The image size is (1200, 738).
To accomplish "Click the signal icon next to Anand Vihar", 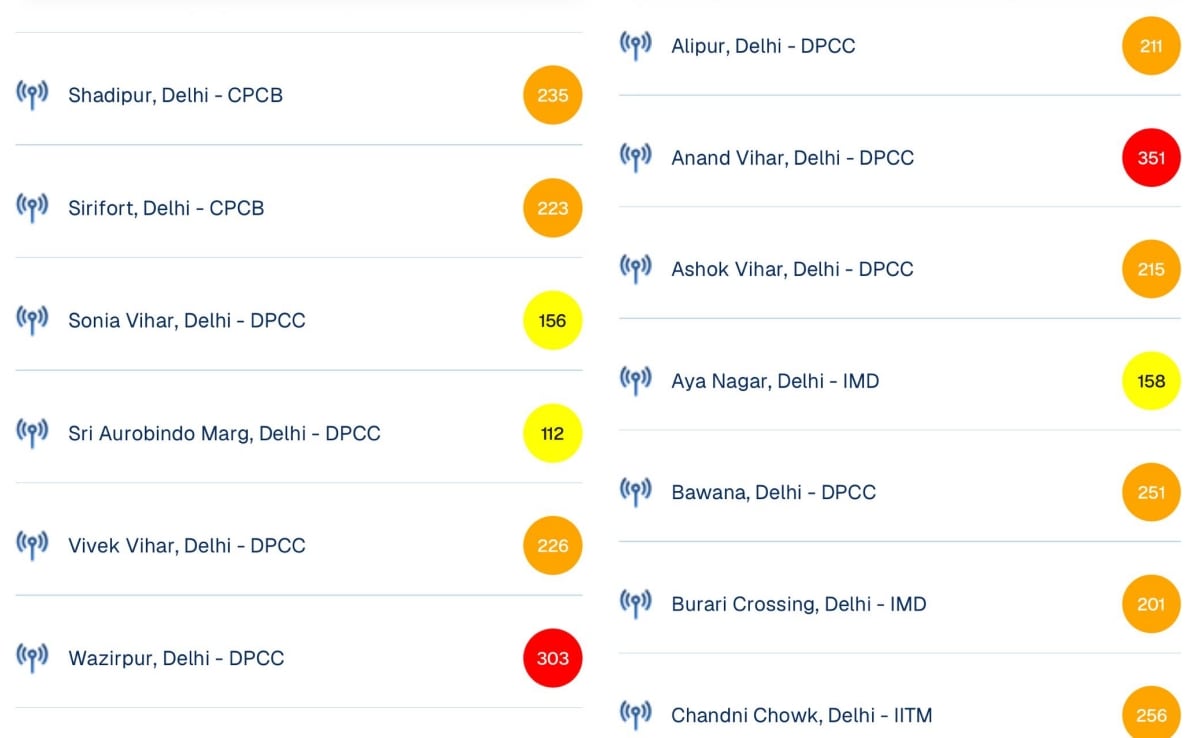I will 635,157.
